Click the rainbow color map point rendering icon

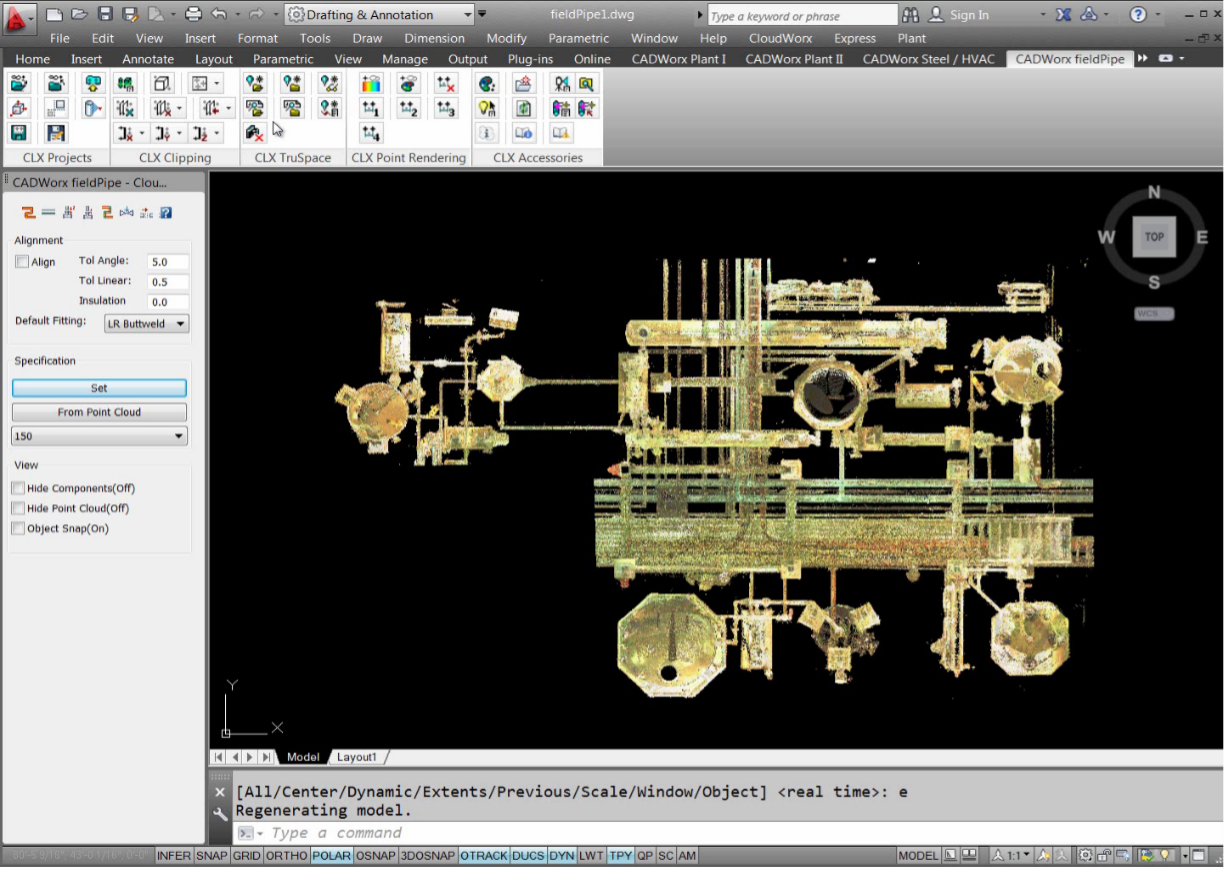[371, 84]
